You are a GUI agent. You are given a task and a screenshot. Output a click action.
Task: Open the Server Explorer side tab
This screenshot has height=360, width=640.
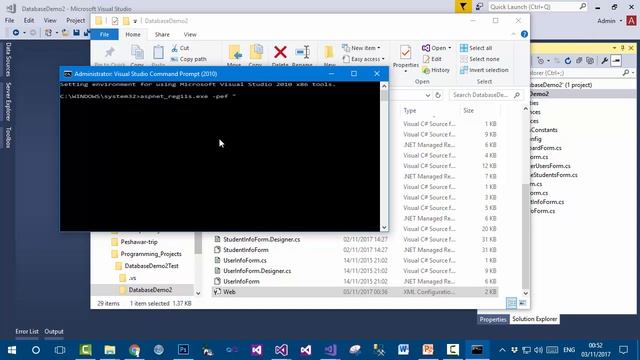click(x=7, y=102)
